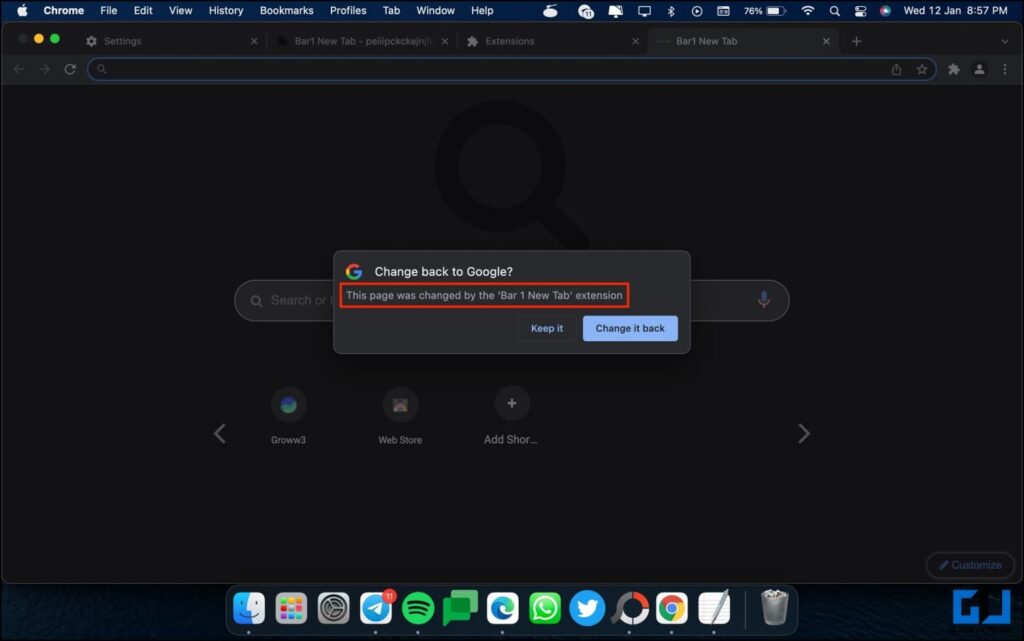Switch to Bar1 New Tab - peiiipckckejnjfc tab

363,41
